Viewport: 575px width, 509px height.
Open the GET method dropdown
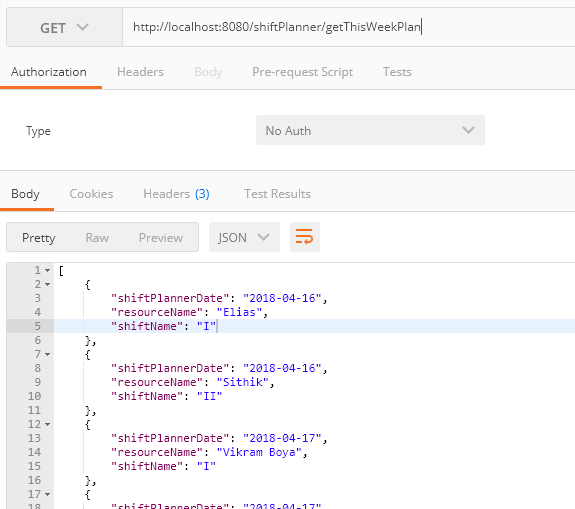(x=65, y=28)
